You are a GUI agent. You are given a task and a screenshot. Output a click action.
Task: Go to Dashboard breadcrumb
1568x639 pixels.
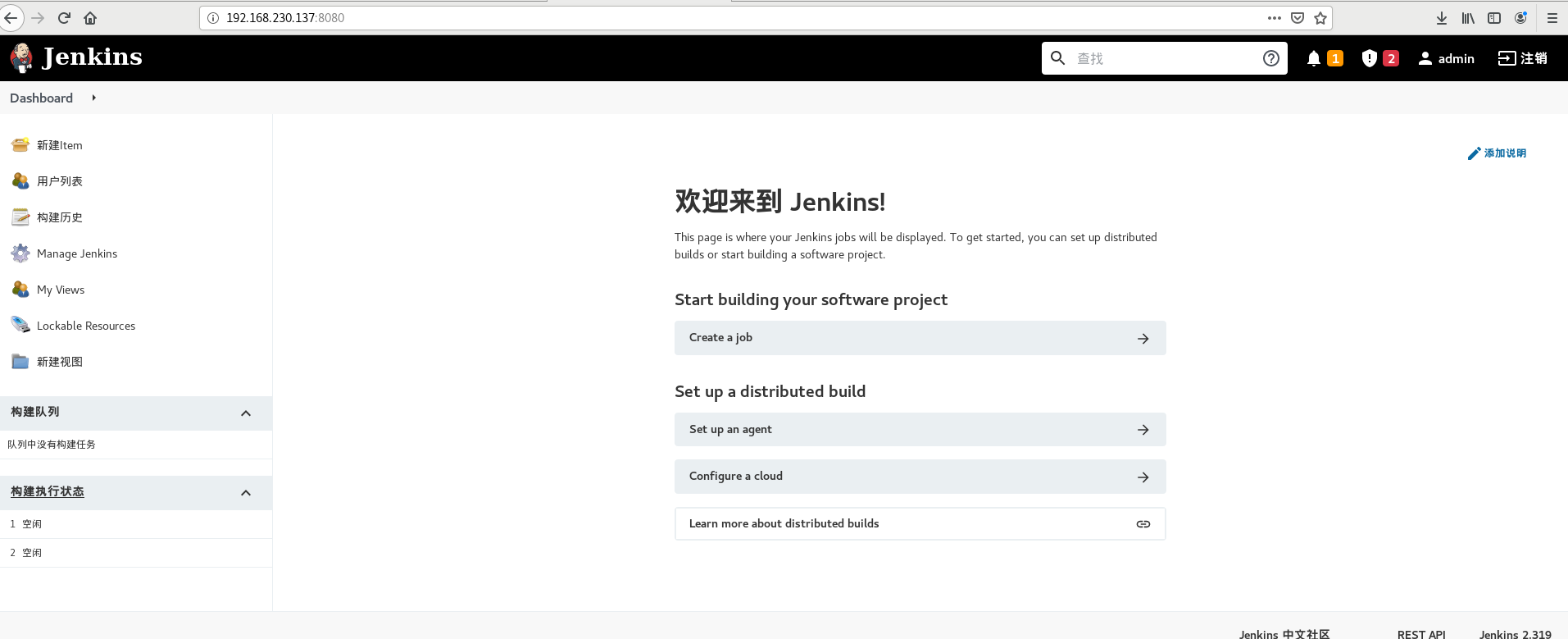[41, 98]
